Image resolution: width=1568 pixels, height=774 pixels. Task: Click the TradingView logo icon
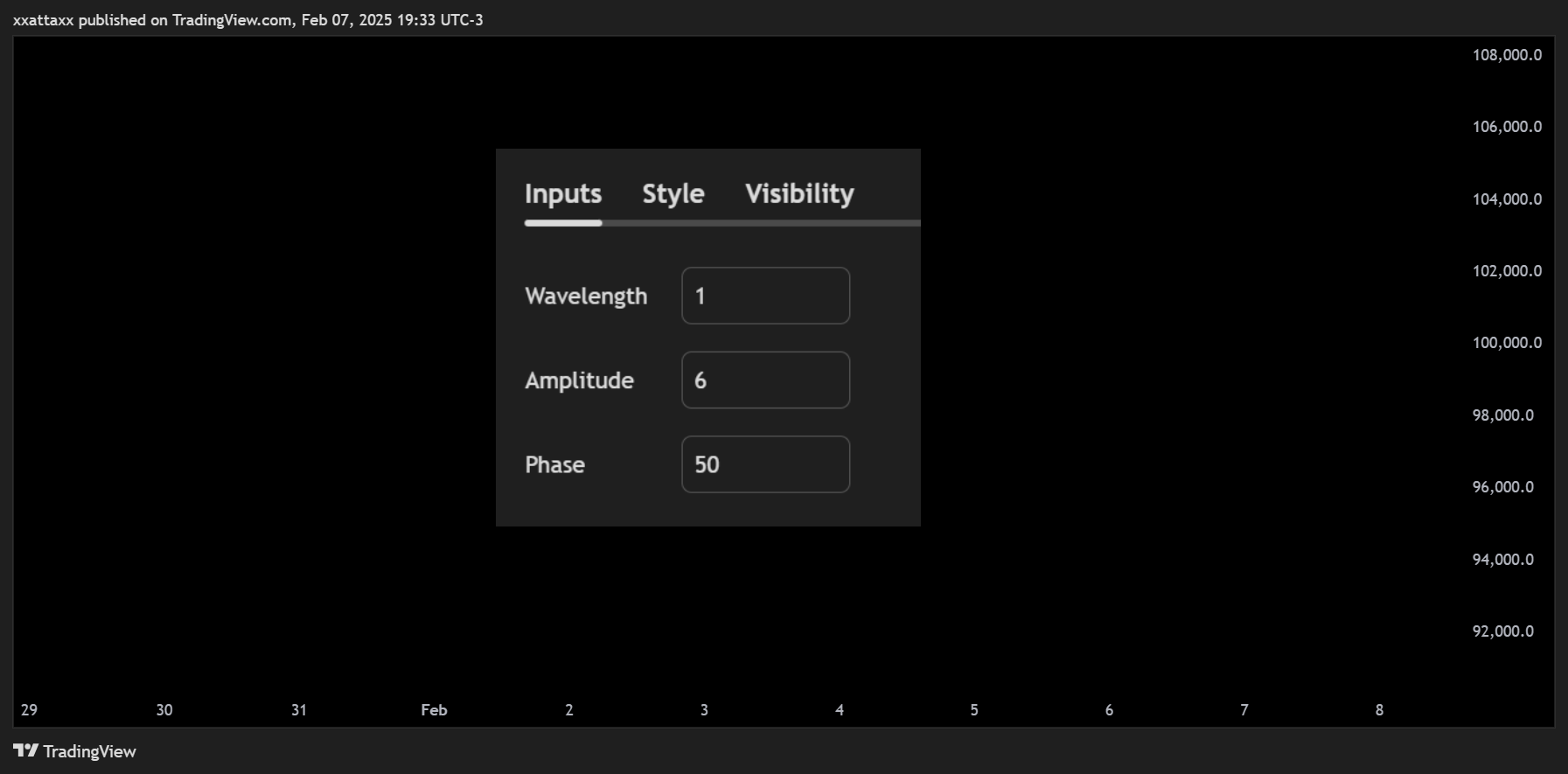tap(26, 750)
